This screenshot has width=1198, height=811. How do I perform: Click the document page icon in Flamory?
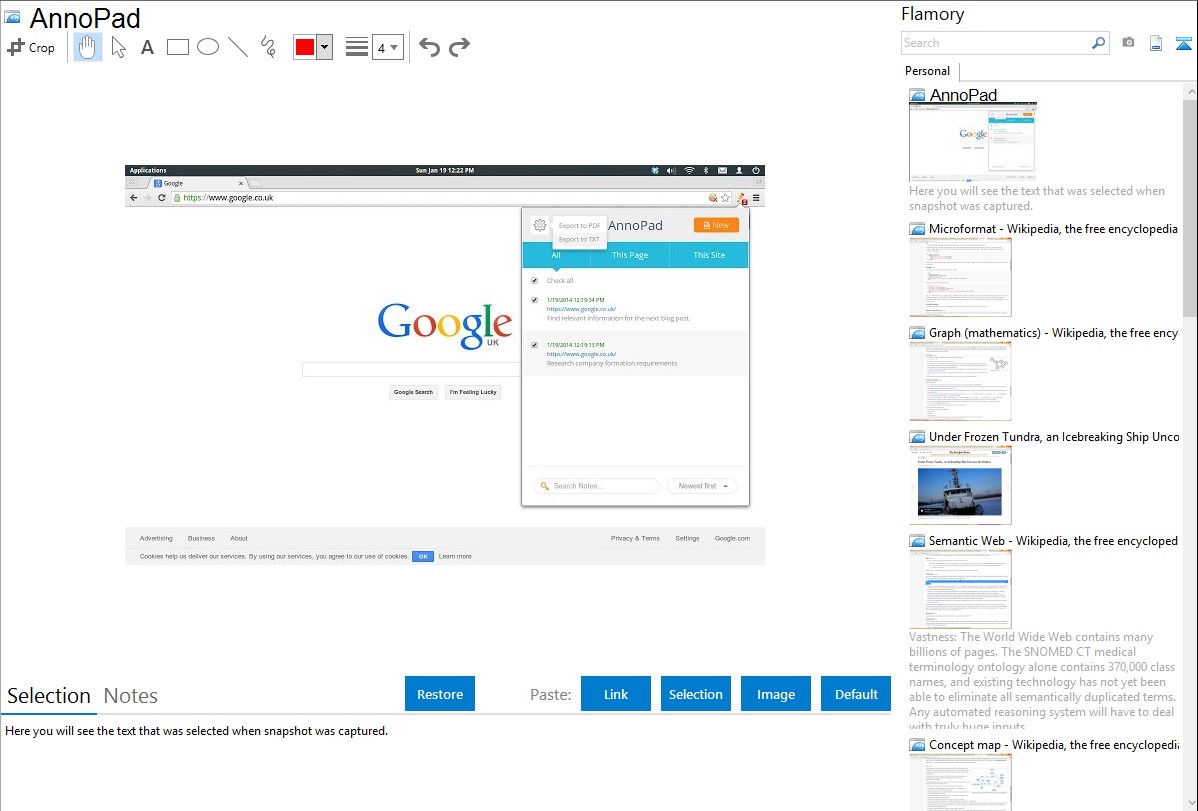coord(1156,43)
